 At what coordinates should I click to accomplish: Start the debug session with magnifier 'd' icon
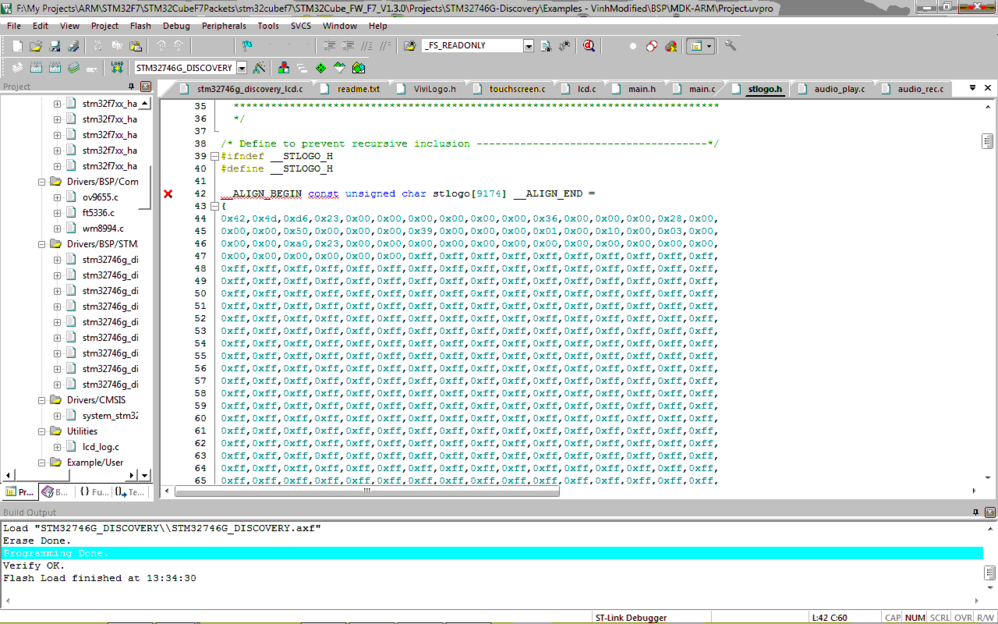click(589, 46)
